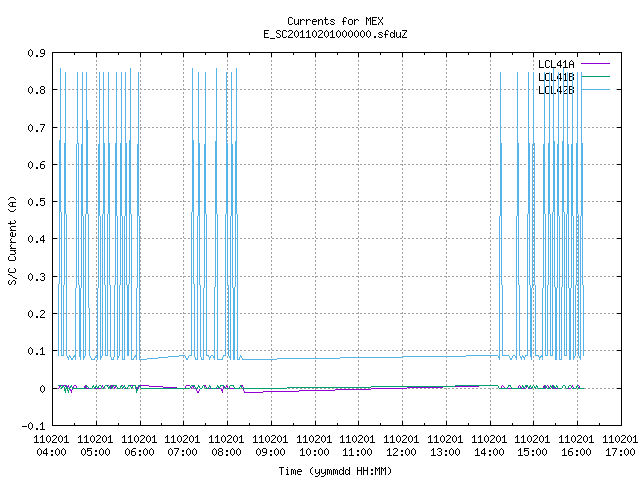
Task: Click the -0.1 y-axis tick label
Action: (33, 426)
